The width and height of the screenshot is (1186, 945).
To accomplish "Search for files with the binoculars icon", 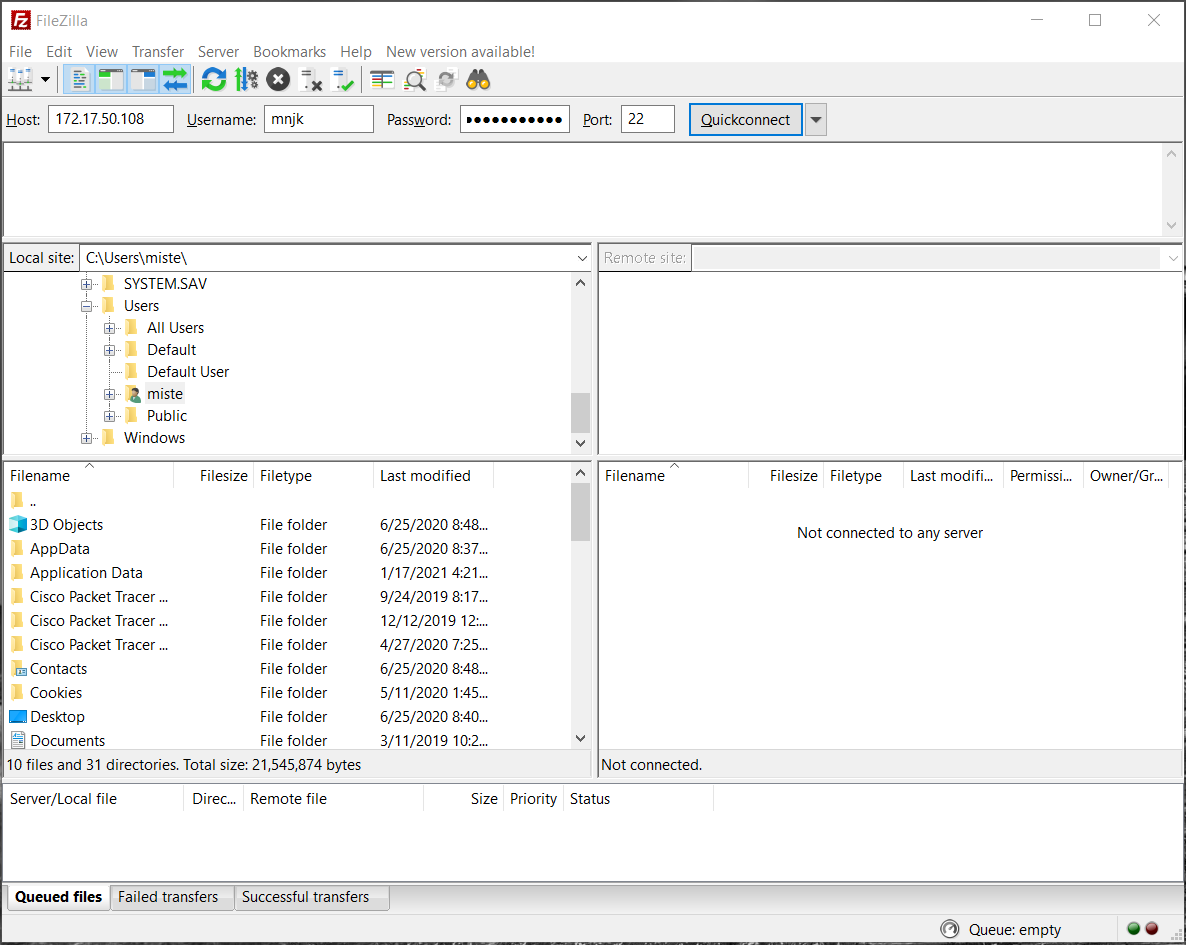I will click(478, 79).
